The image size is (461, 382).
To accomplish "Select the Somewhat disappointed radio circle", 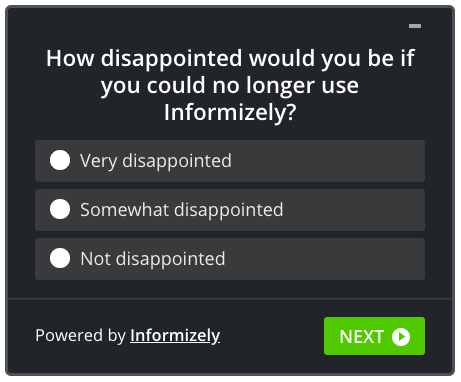I will click(60, 209).
